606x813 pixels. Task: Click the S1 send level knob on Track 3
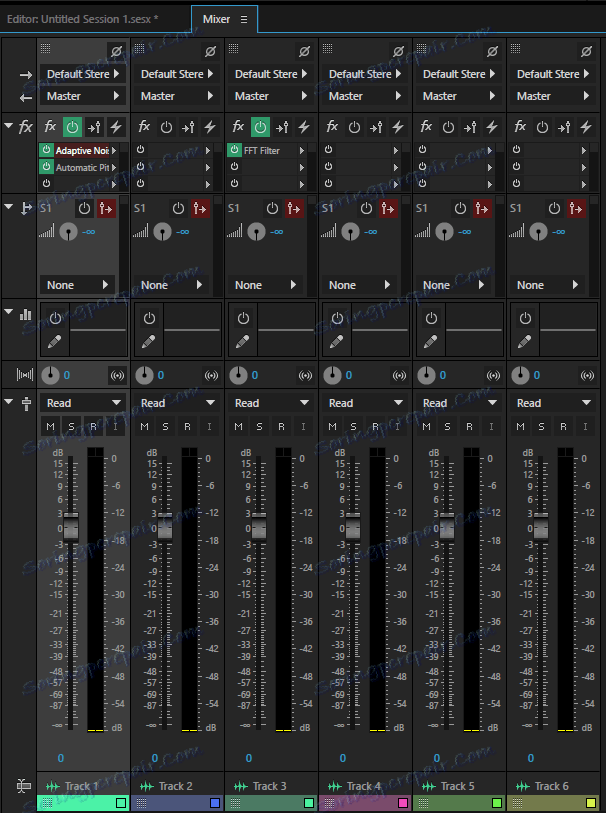[256, 232]
